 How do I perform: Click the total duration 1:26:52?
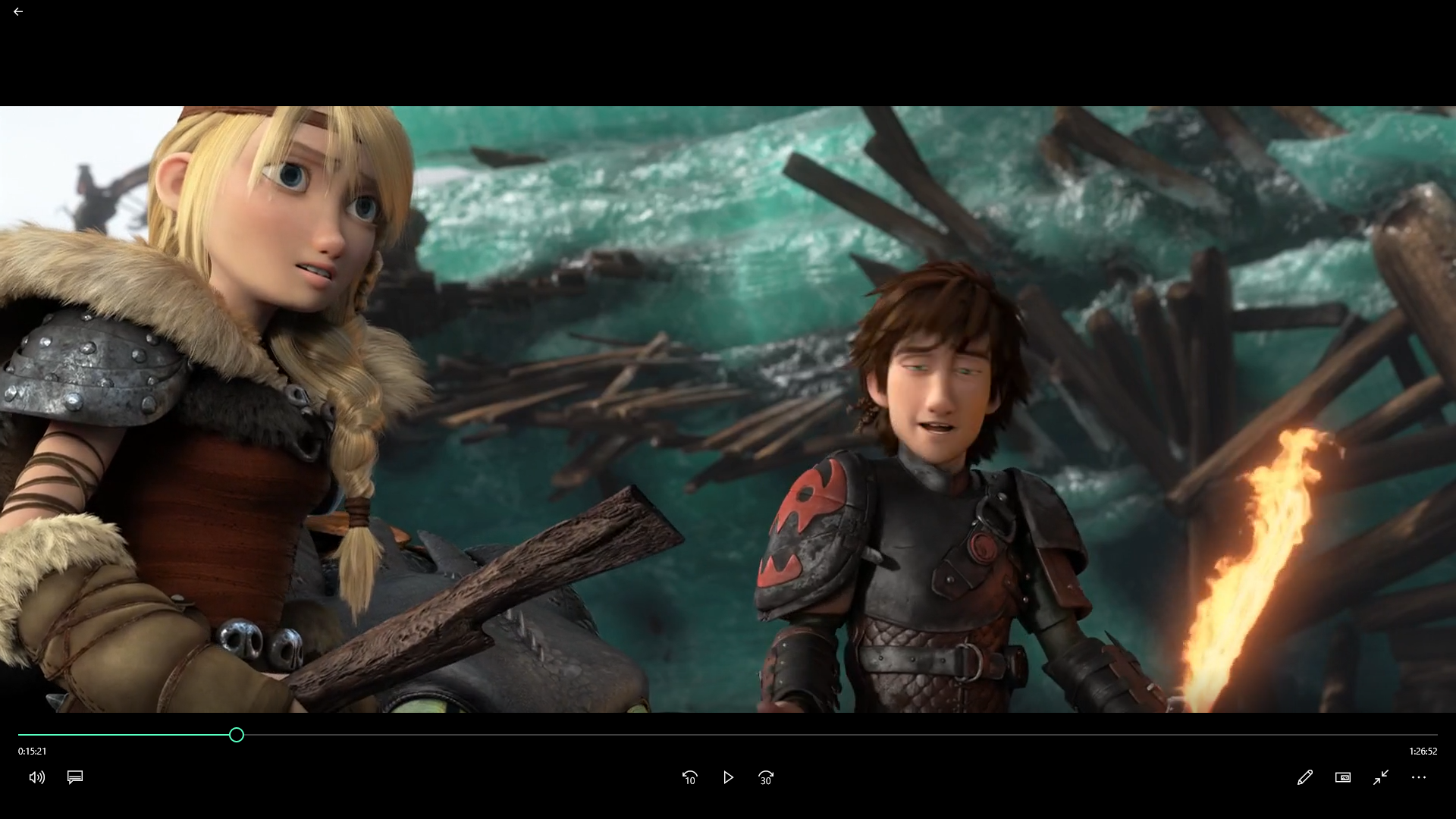(x=1423, y=752)
